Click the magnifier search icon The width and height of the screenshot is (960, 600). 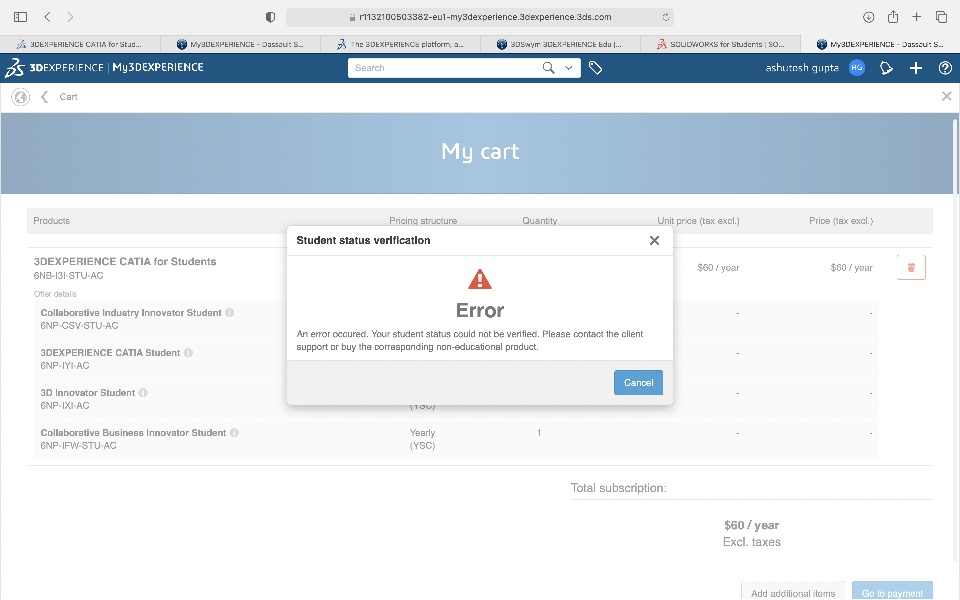pos(549,68)
